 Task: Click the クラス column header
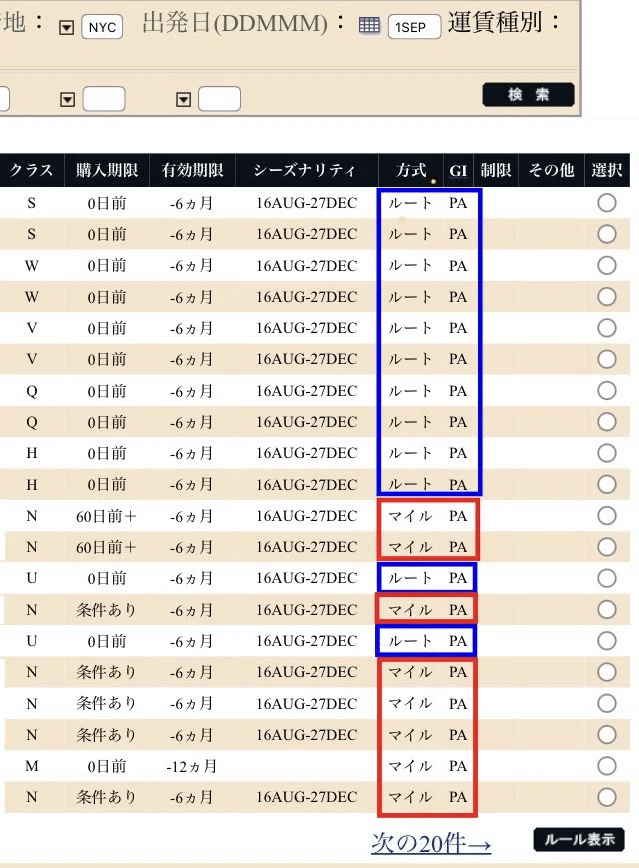(x=32, y=170)
